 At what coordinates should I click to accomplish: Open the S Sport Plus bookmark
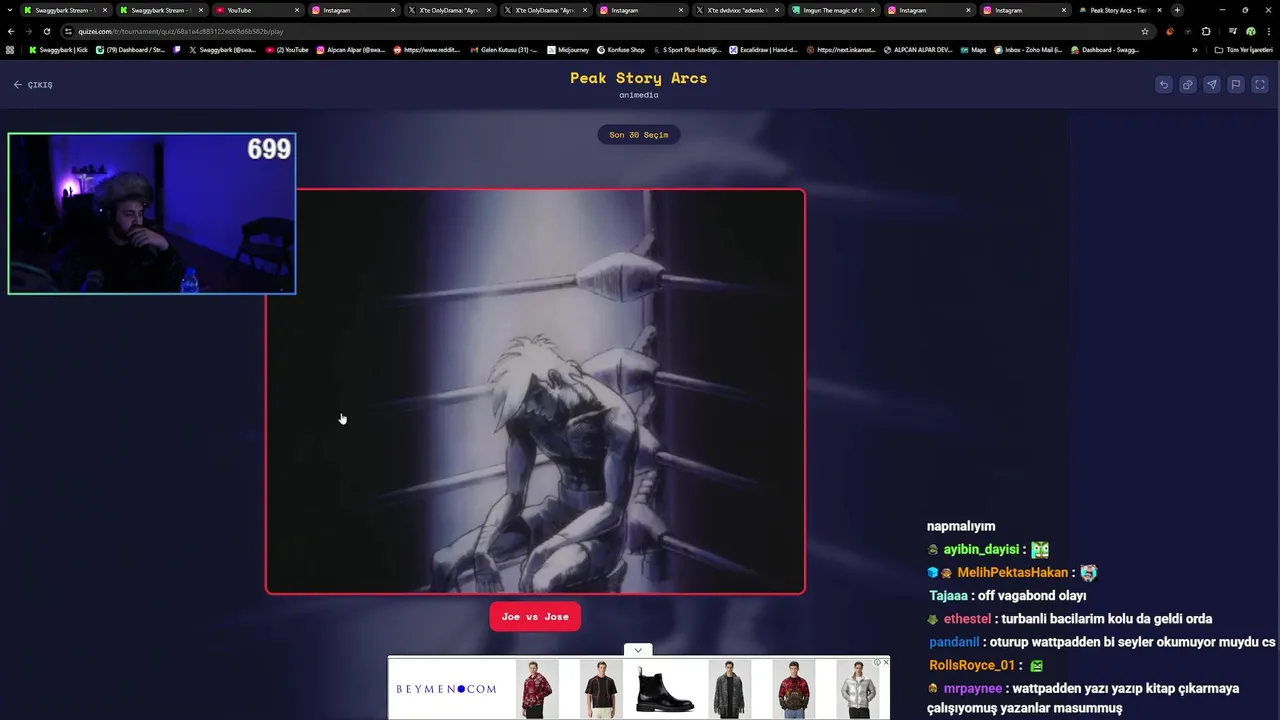click(x=687, y=50)
